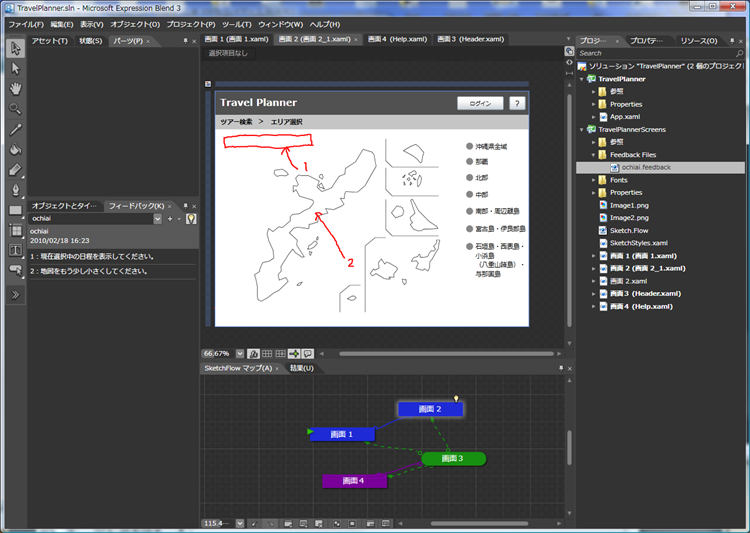Select the Button control tool
Screen dimensions: 750x533
coord(15,270)
